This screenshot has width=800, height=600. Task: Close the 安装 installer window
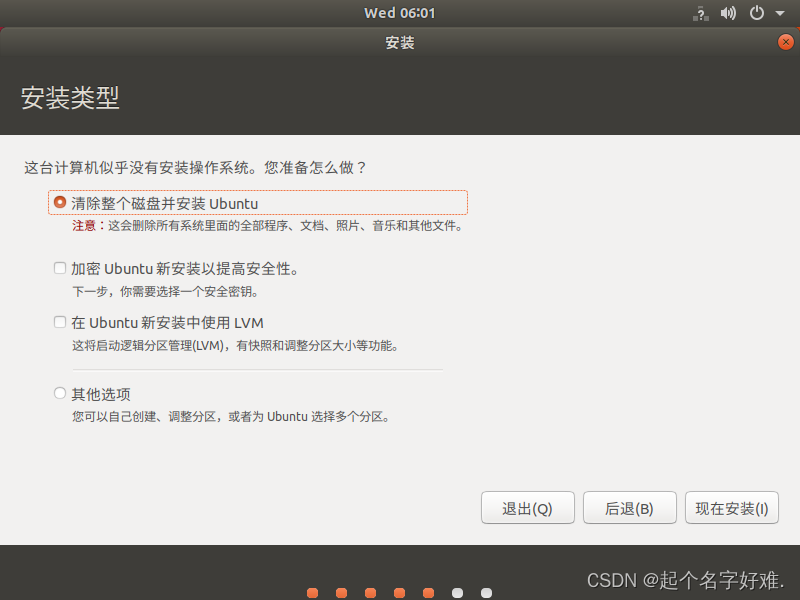785,42
